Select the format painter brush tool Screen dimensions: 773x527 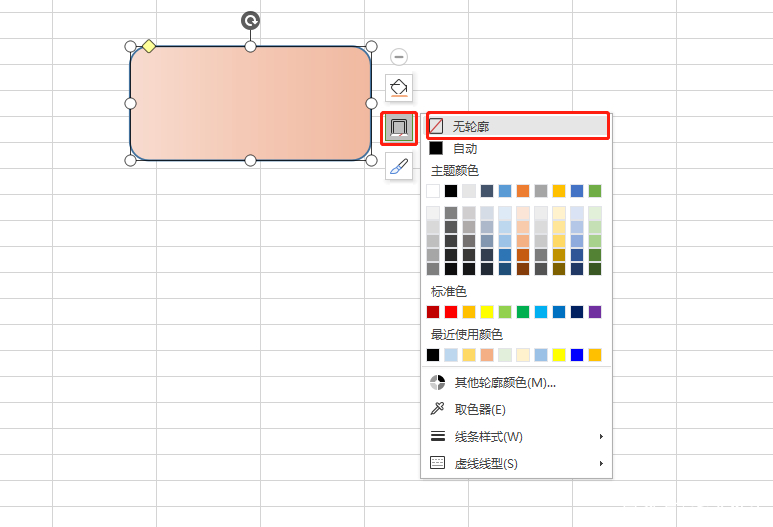click(x=399, y=166)
